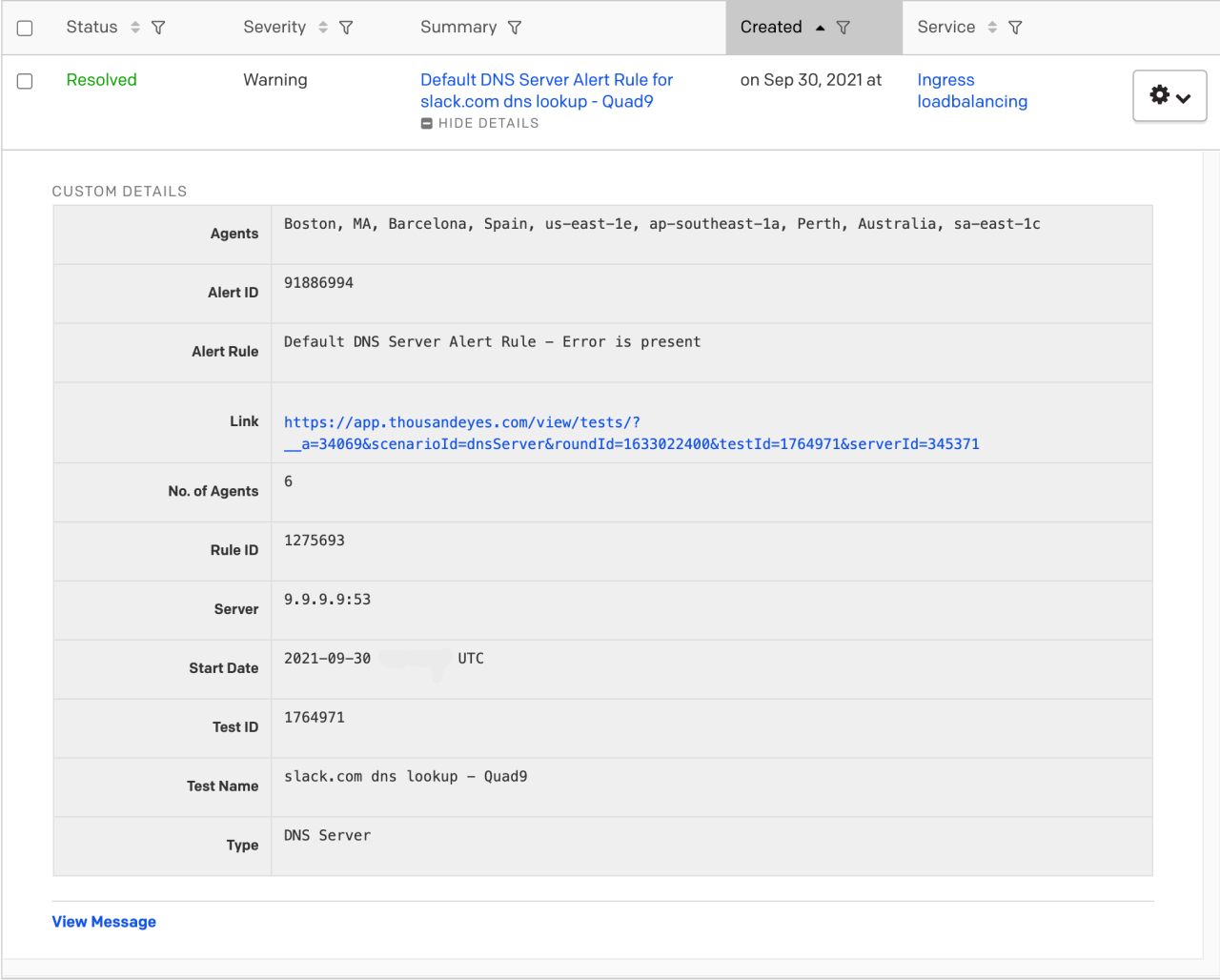Click the Created column filter funnel
This screenshot has width=1220, height=980.
844,28
